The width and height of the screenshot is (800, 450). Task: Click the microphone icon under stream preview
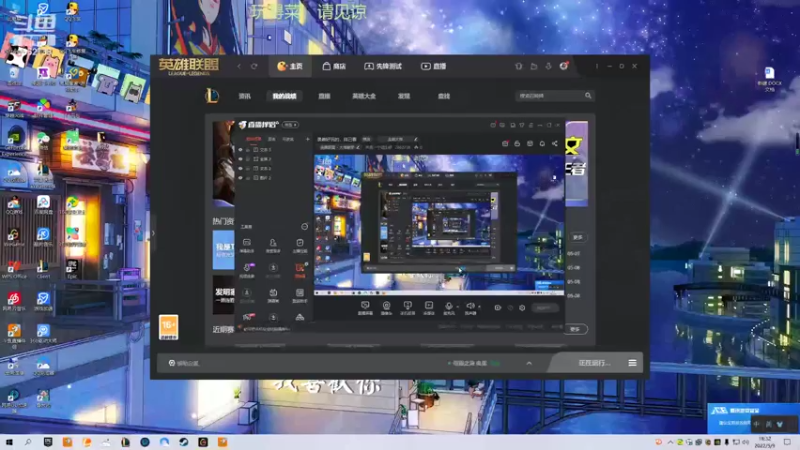coord(448,306)
